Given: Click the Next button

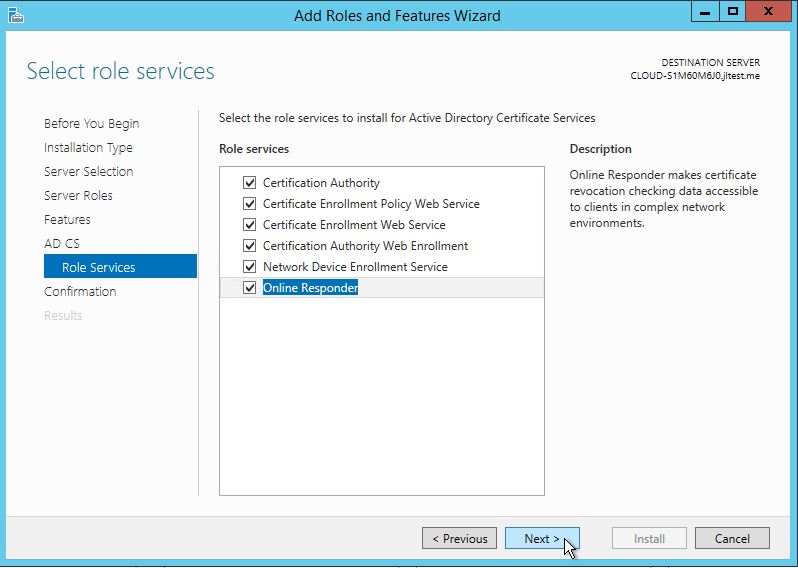Looking at the screenshot, I should 542,538.
